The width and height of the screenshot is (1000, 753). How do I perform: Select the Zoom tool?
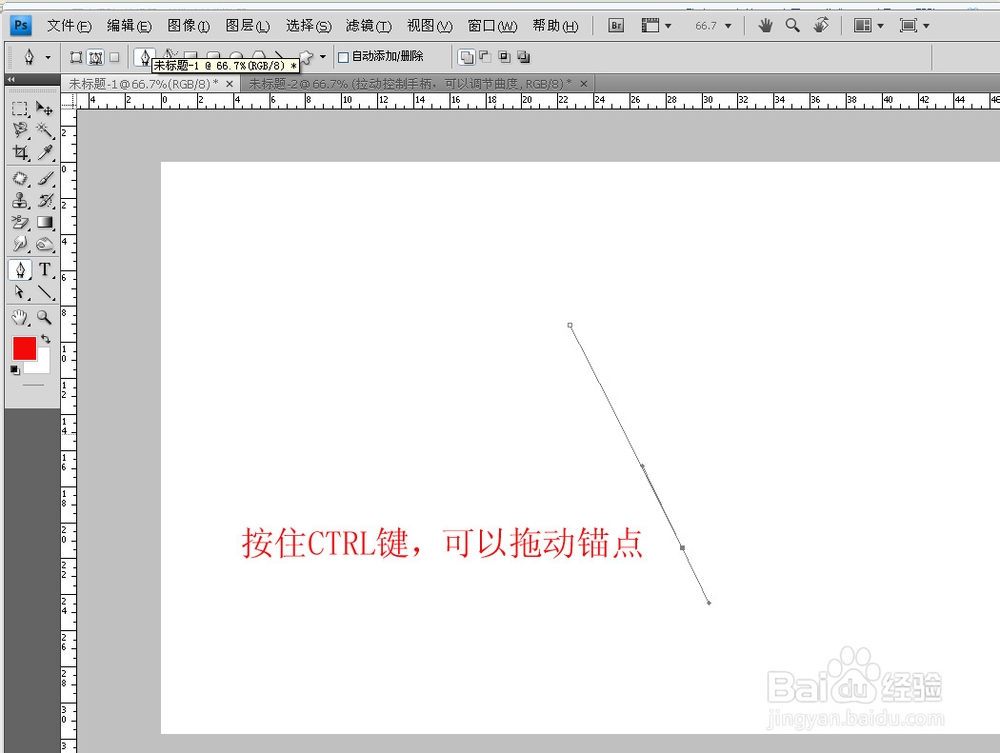43,317
